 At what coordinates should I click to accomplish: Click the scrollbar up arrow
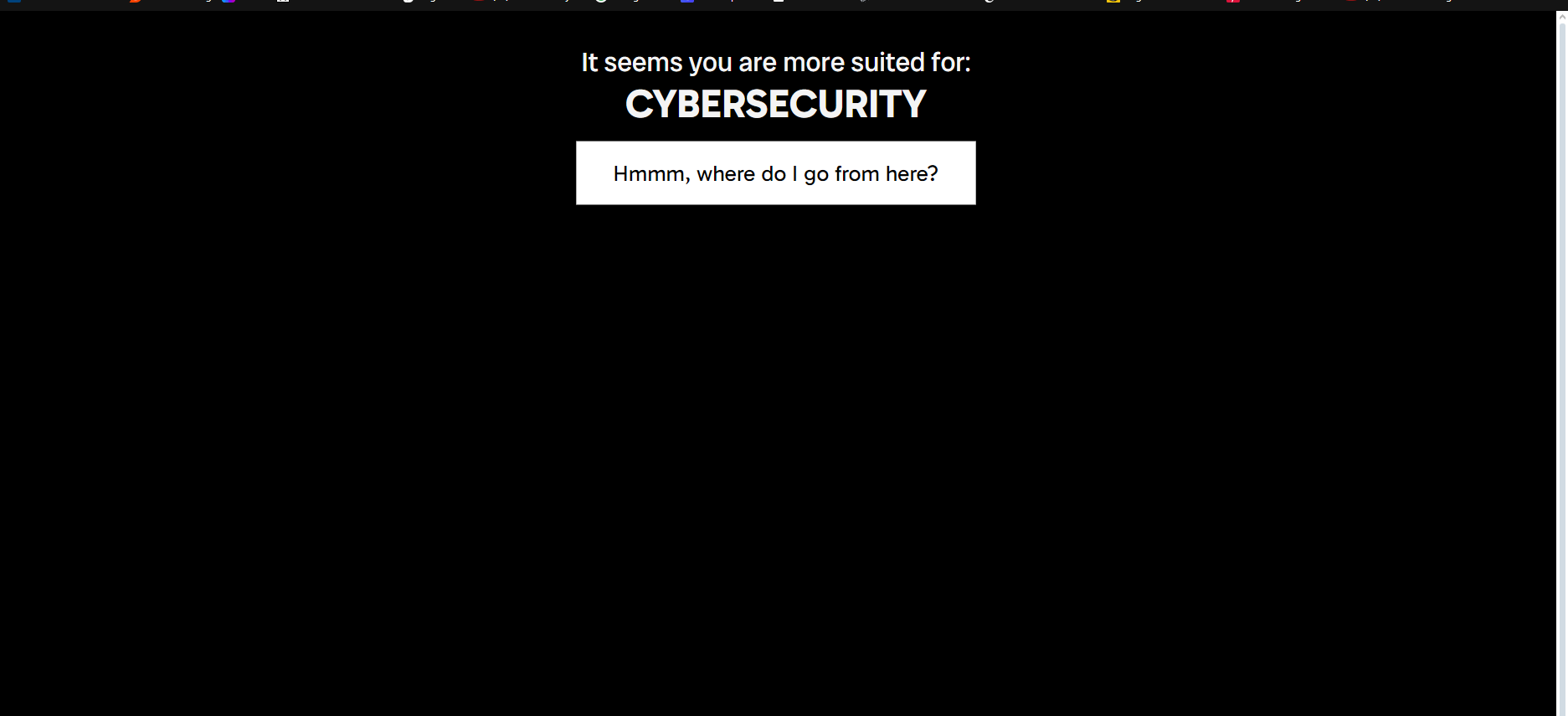(1562, 16)
